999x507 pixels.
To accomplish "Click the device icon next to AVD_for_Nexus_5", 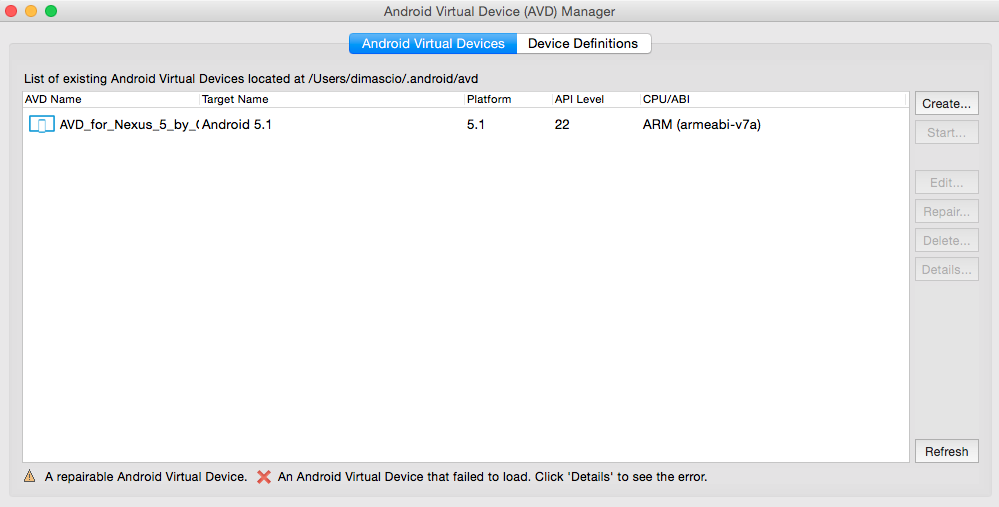I will [x=41, y=125].
